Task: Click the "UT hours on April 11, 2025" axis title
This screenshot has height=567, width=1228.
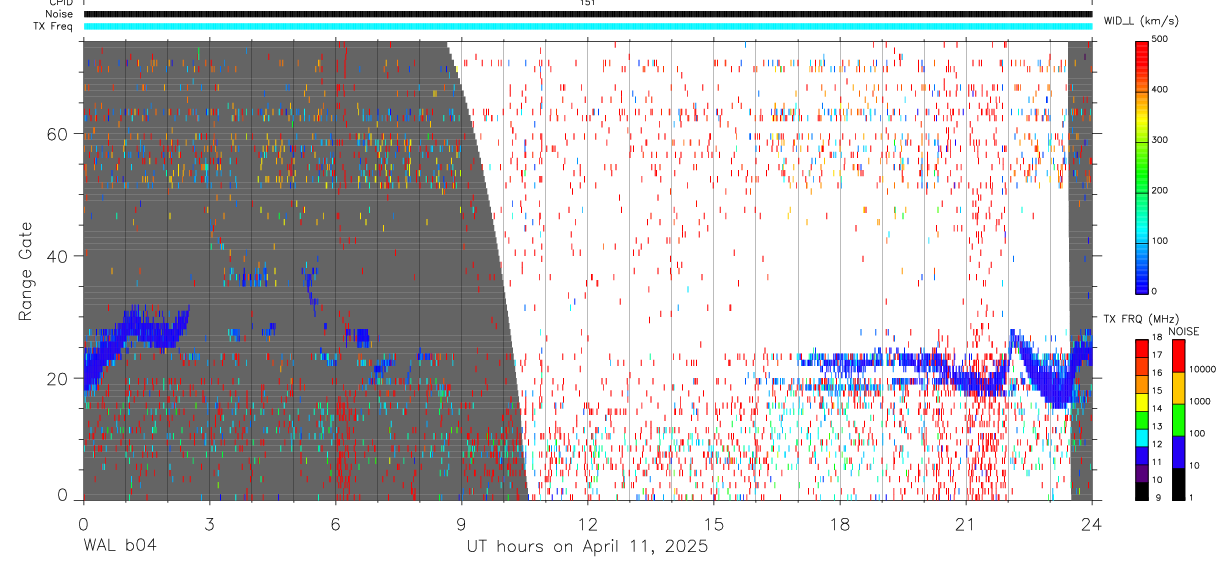Action: [x=587, y=546]
